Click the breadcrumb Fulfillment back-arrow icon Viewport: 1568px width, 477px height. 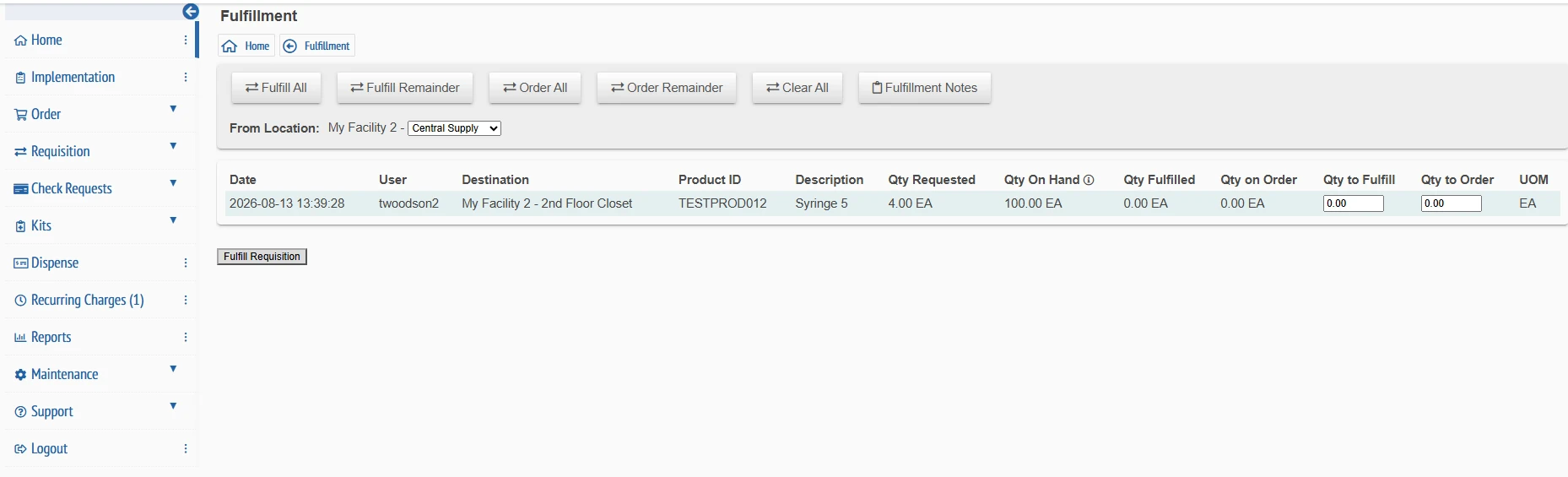[290, 46]
